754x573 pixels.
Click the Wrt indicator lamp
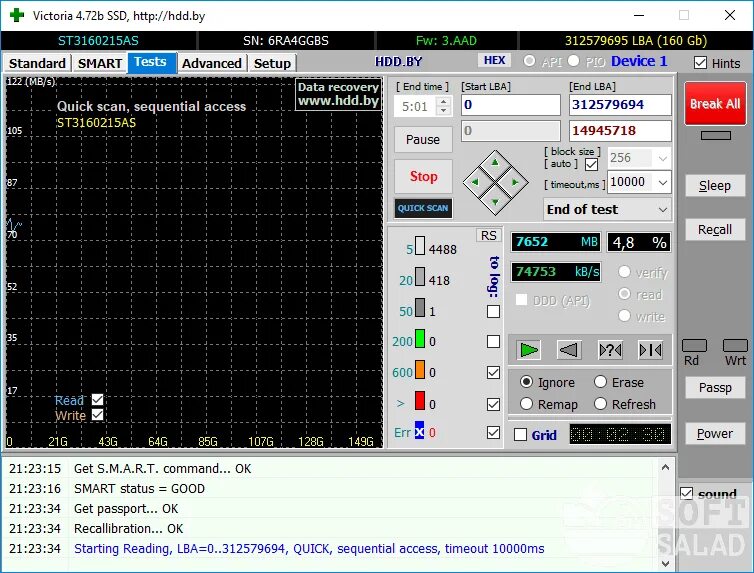(x=735, y=345)
